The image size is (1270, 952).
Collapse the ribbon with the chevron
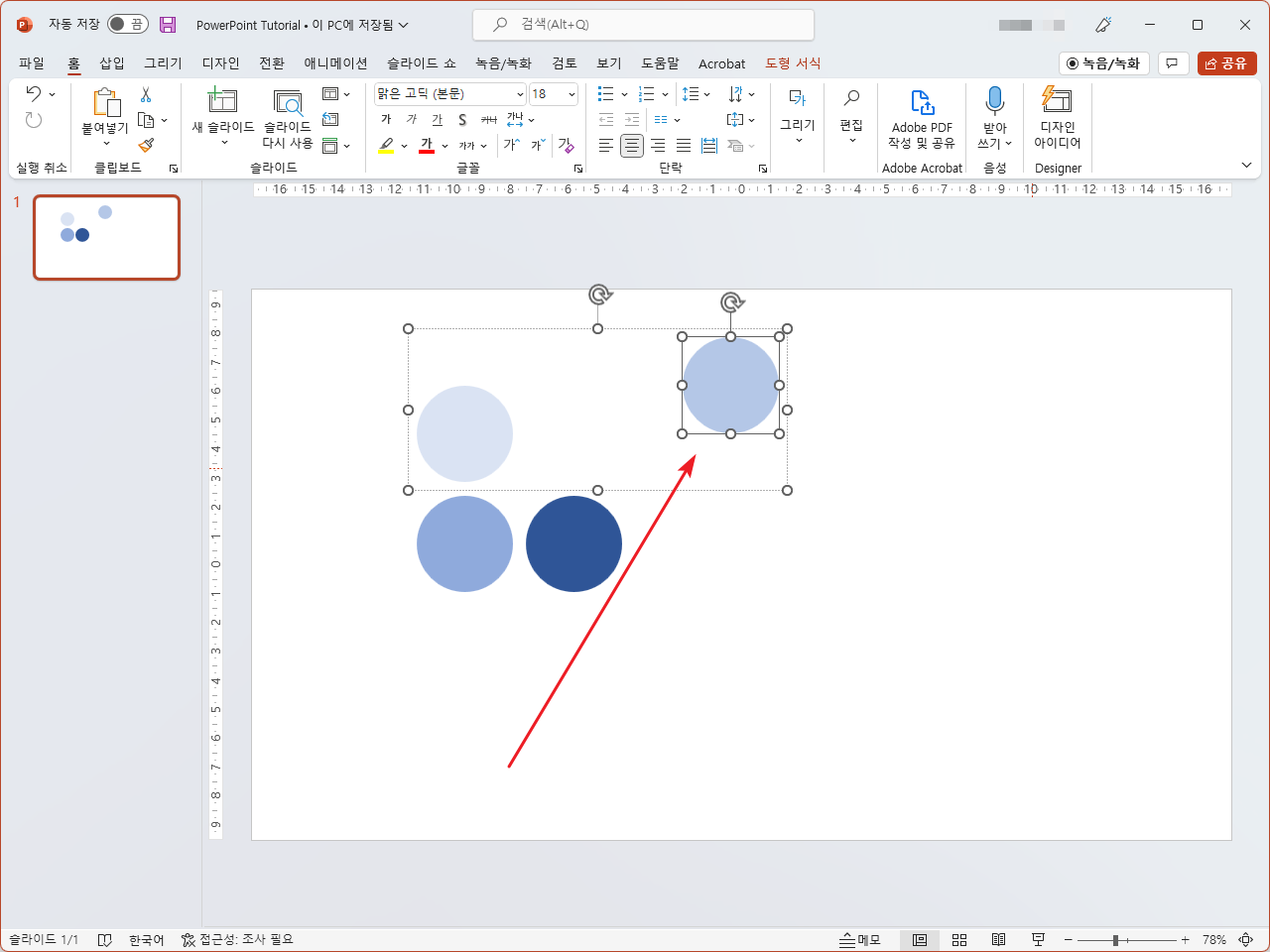point(1247,166)
